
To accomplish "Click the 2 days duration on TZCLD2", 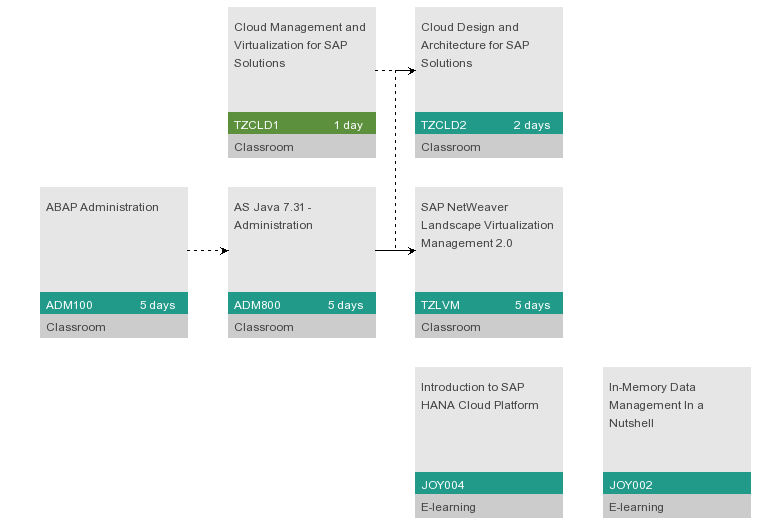I will pos(531,125).
